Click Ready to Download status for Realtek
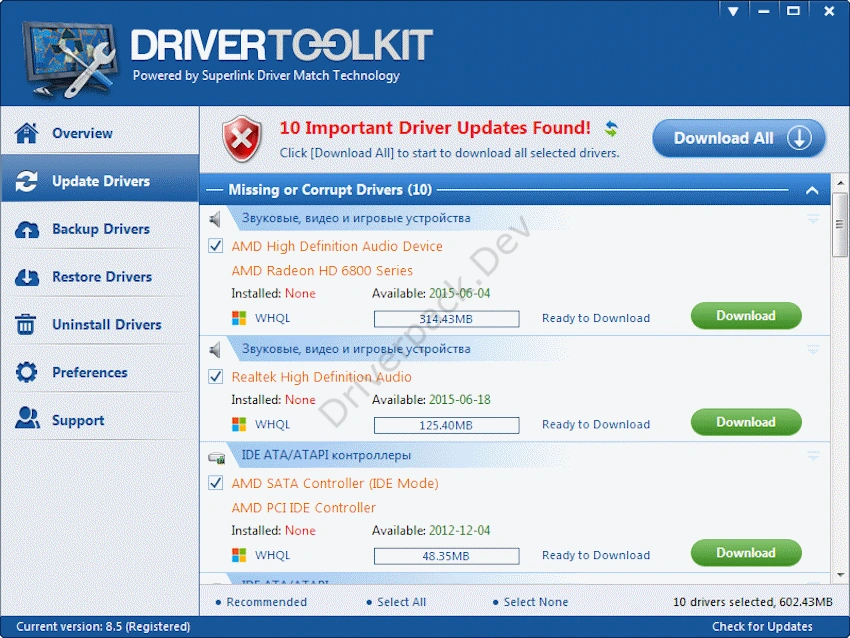The width and height of the screenshot is (850, 638). coord(596,424)
